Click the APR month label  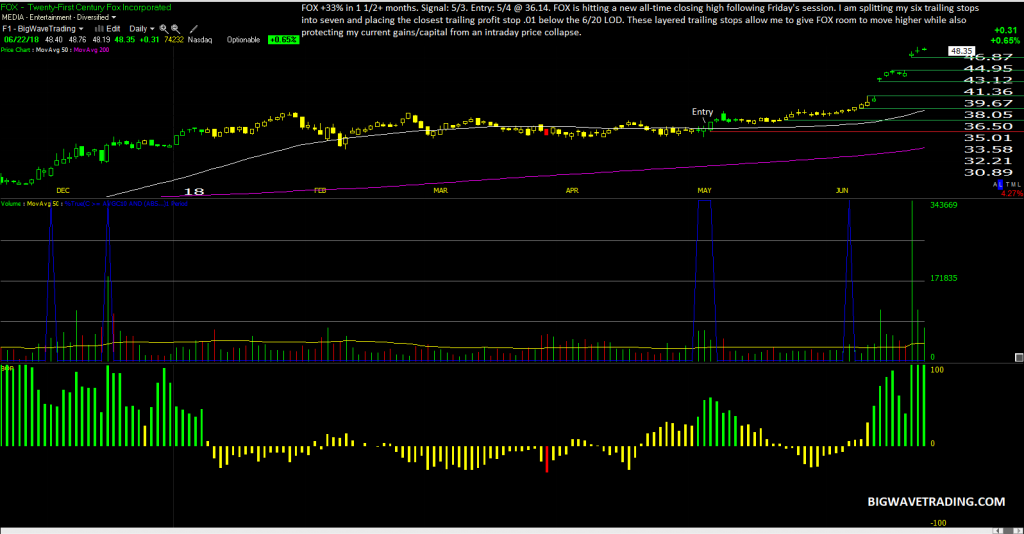click(x=572, y=191)
